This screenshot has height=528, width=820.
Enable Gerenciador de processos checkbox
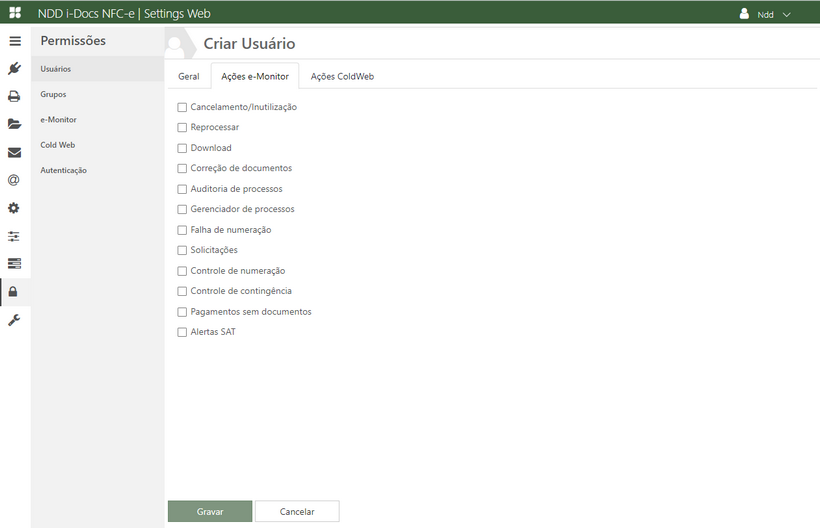point(182,210)
